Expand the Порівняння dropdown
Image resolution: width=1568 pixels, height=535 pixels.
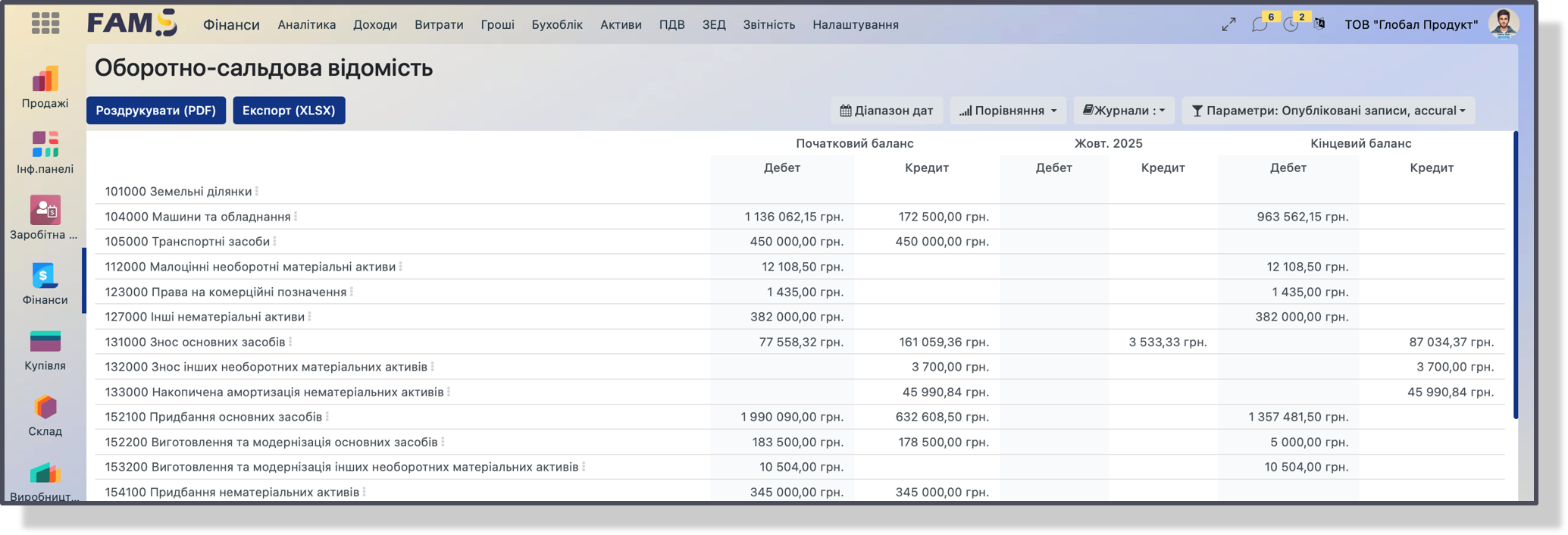pyautogui.click(x=1008, y=111)
